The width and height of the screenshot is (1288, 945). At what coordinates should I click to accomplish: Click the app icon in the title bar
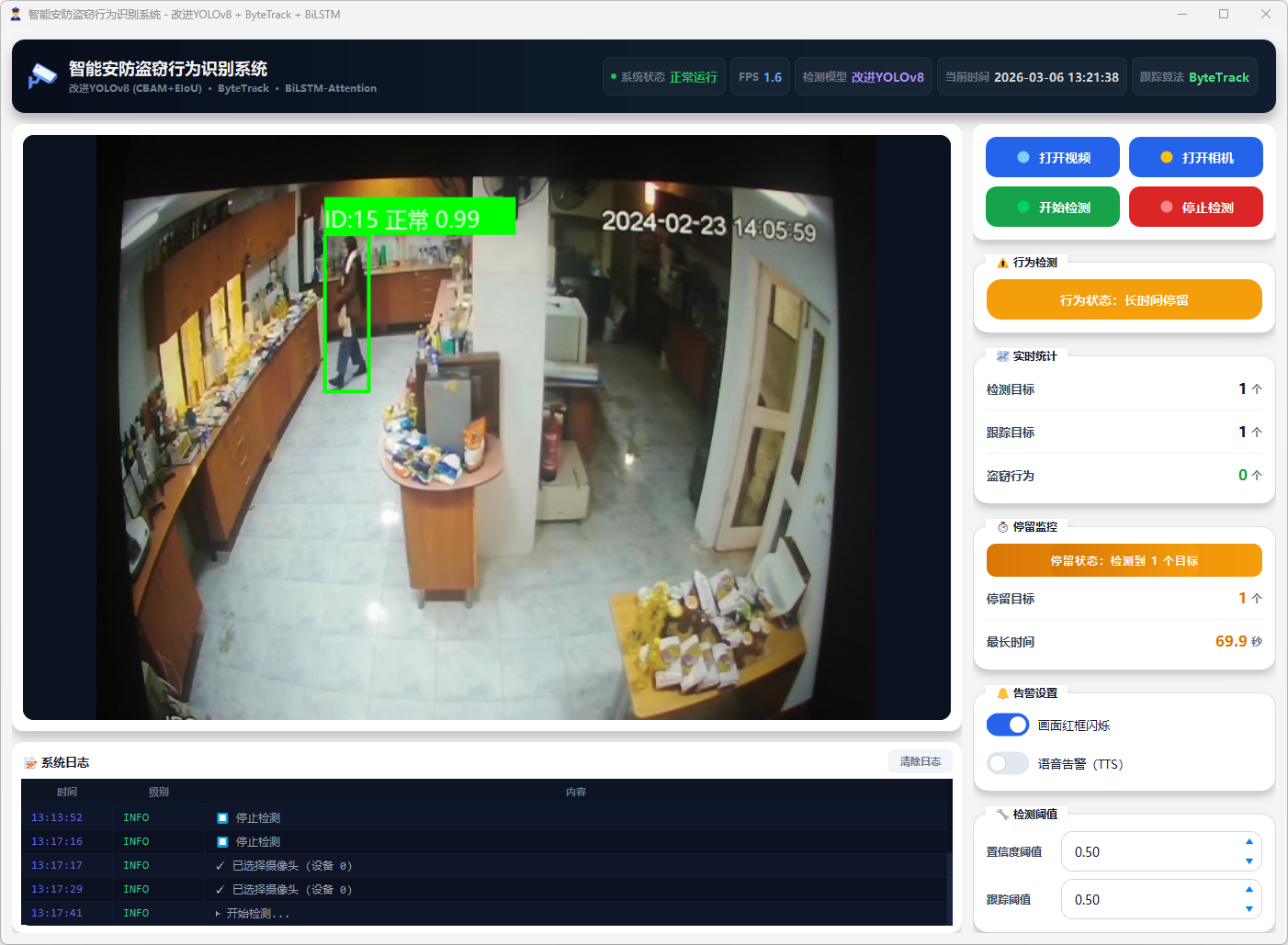click(x=15, y=14)
